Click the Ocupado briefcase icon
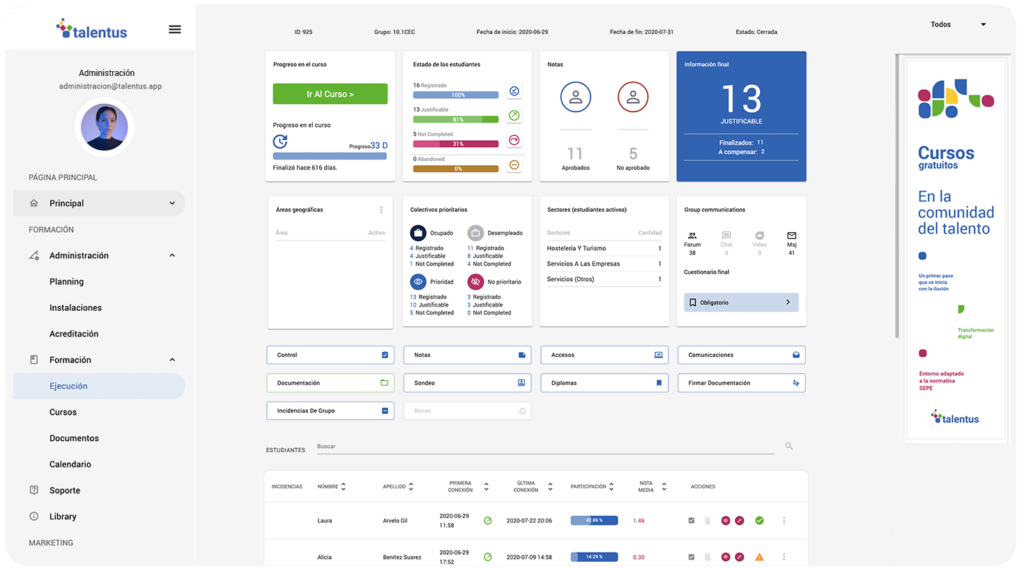The image size is (1024, 568). pos(418,233)
